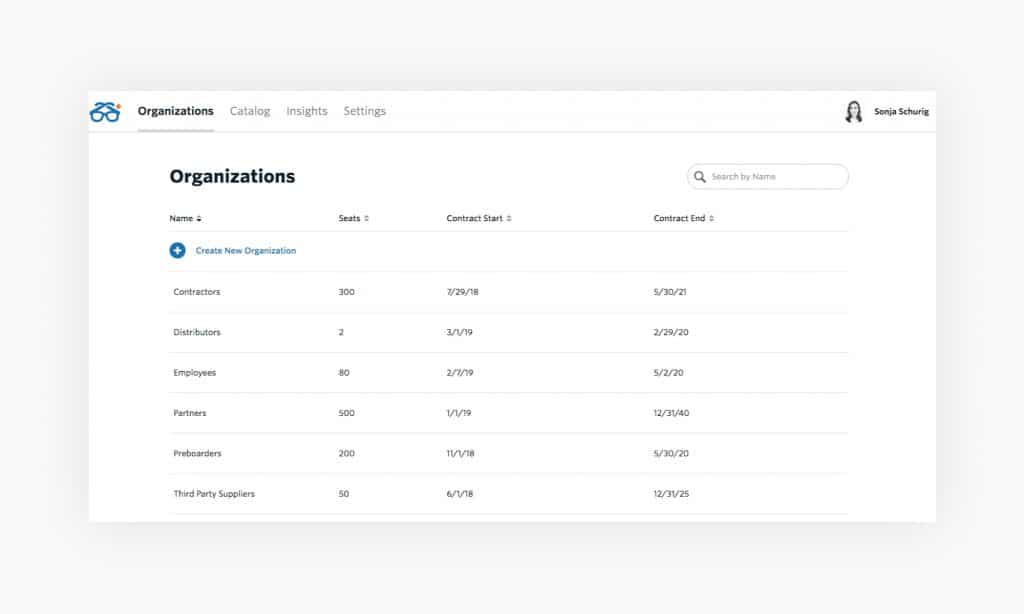This screenshot has width=1024, height=614.
Task: Select seats value 300
Action: pyautogui.click(x=347, y=292)
